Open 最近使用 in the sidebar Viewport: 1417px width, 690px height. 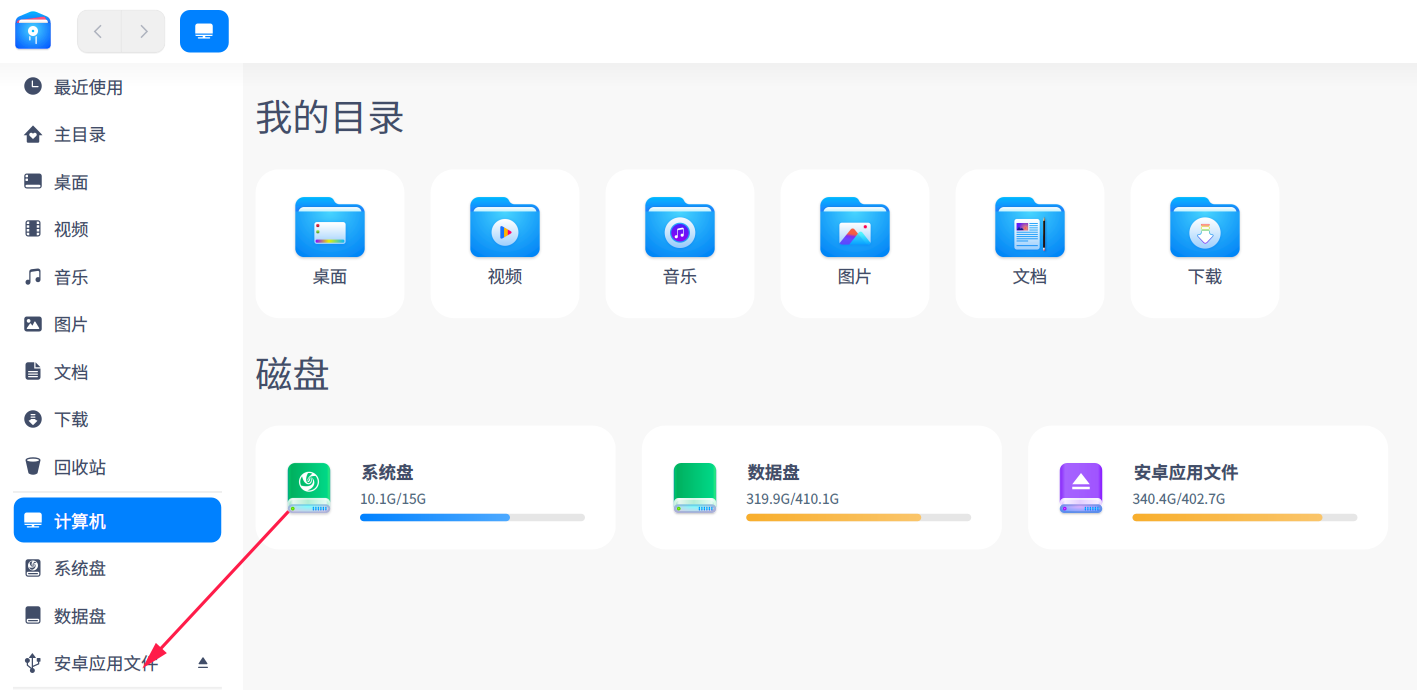(118, 87)
